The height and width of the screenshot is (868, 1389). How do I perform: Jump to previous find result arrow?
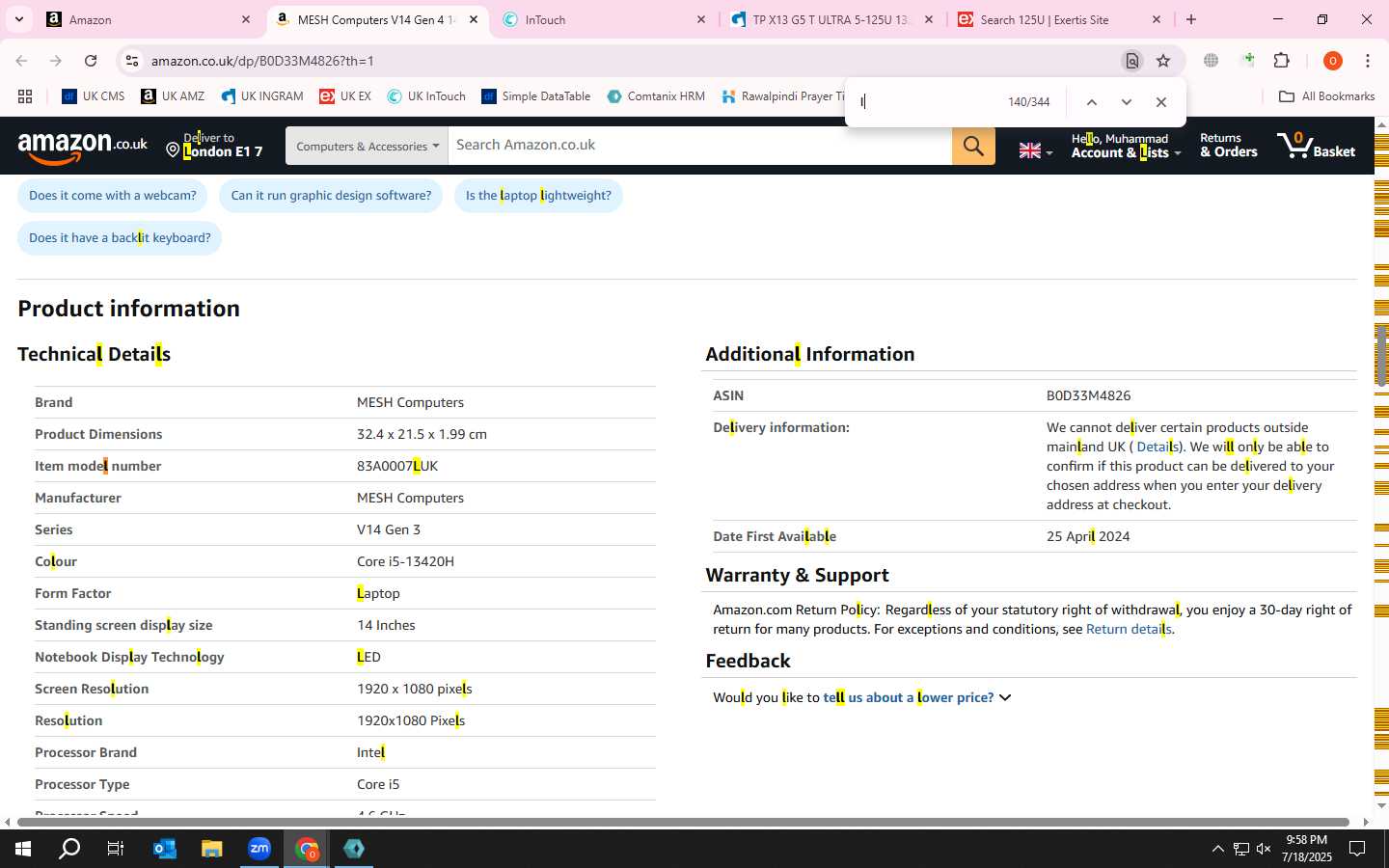point(1092,102)
